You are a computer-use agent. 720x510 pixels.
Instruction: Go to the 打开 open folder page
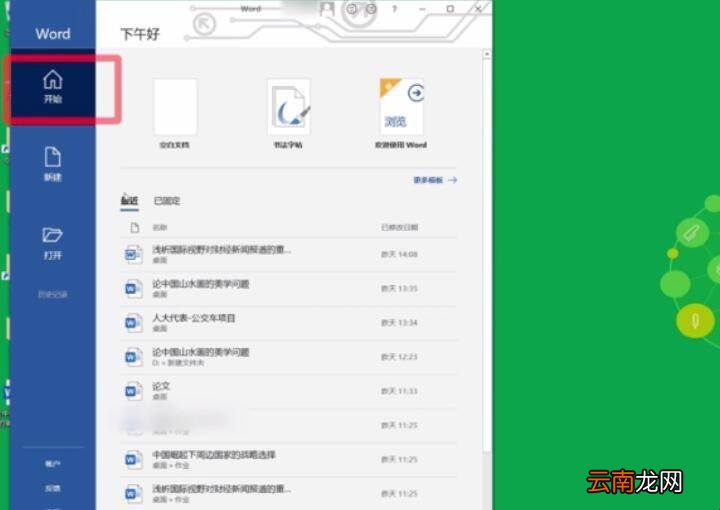pyautogui.click(x=53, y=242)
